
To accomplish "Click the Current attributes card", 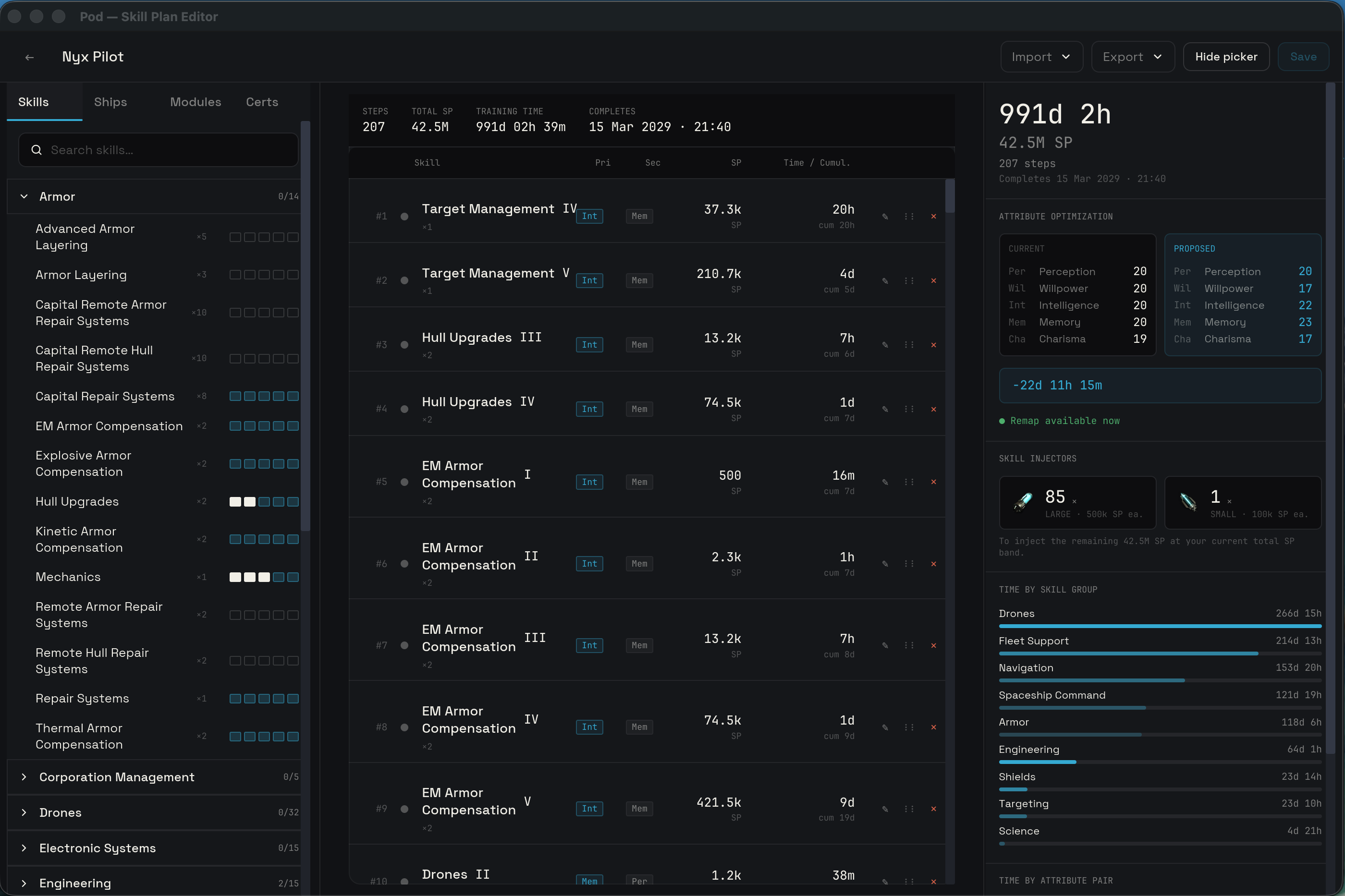I will [1077, 295].
